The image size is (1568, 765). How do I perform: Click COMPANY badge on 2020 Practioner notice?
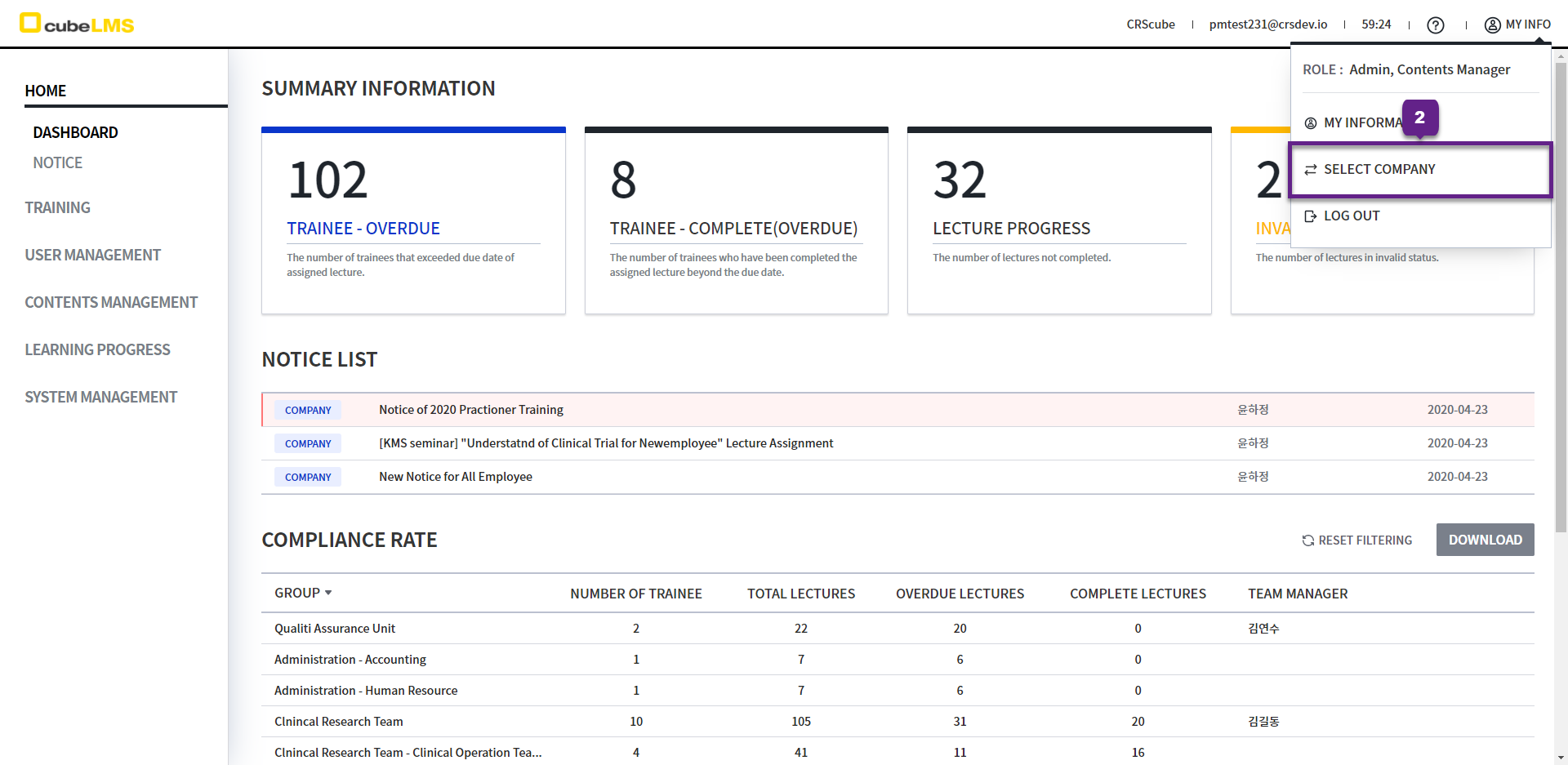click(308, 411)
